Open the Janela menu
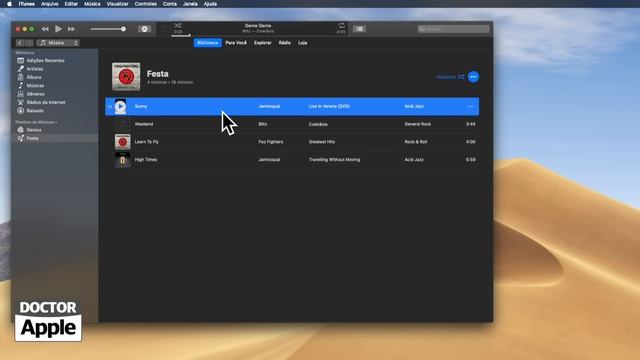The height and width of the screenshot is (360, 640). point(190,4)
